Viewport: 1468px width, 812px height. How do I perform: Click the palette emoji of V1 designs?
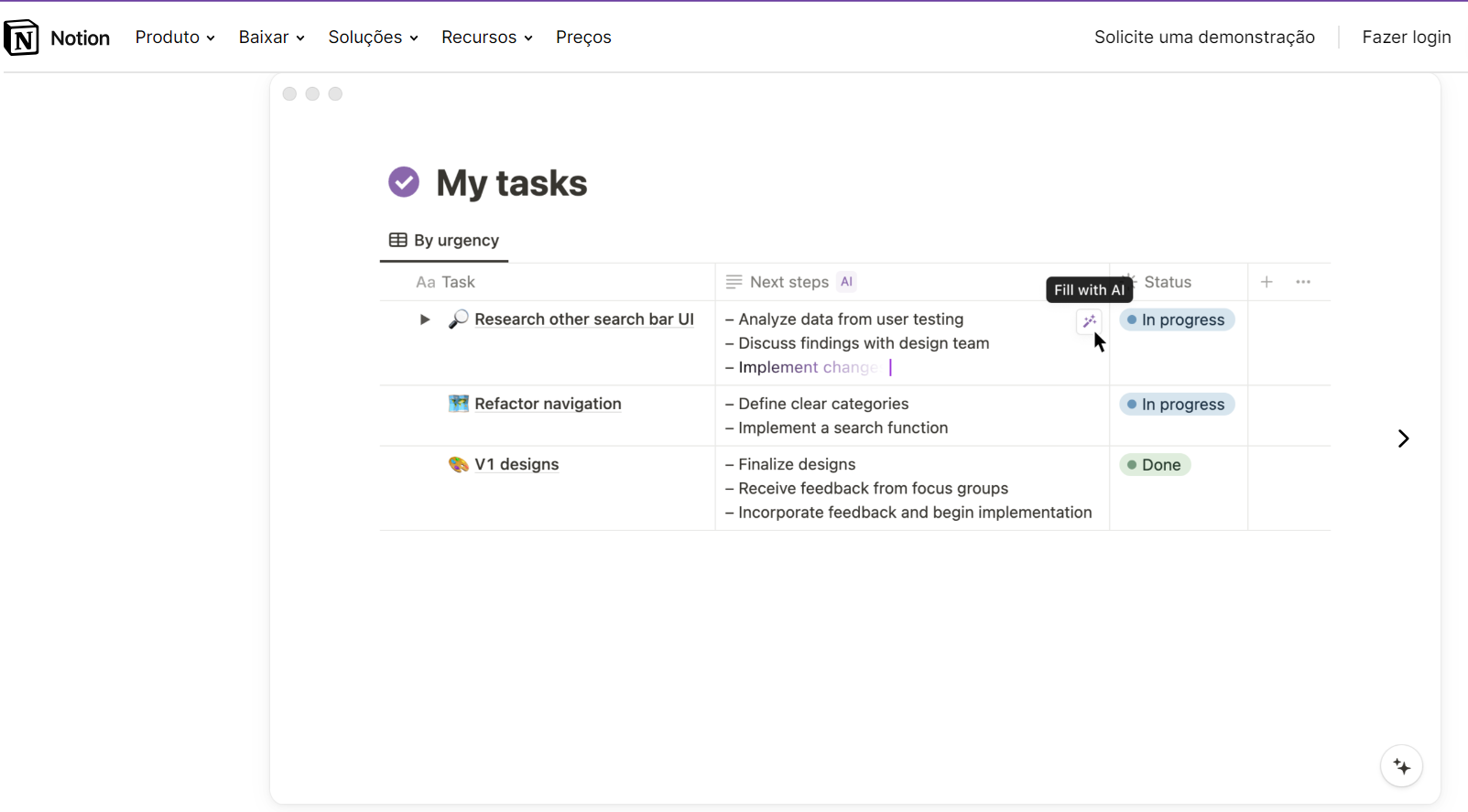click(x=458, y=464)
